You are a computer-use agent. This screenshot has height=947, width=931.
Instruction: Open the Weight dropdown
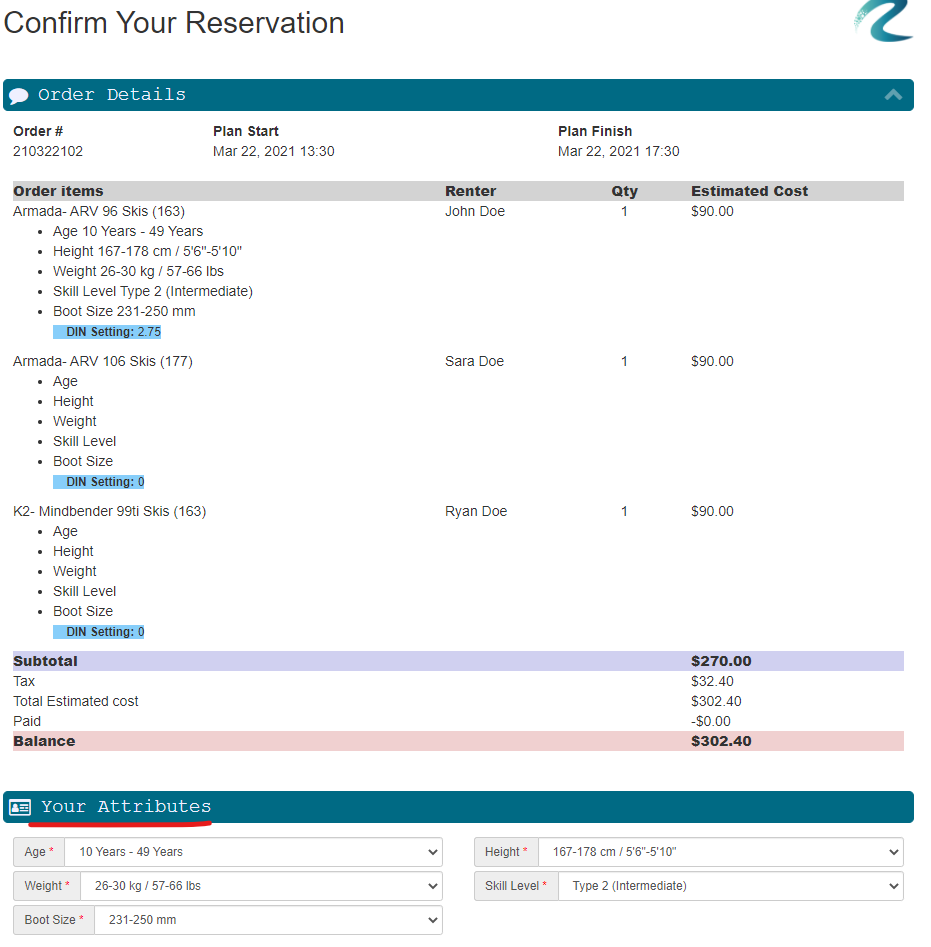coord(261,885)
